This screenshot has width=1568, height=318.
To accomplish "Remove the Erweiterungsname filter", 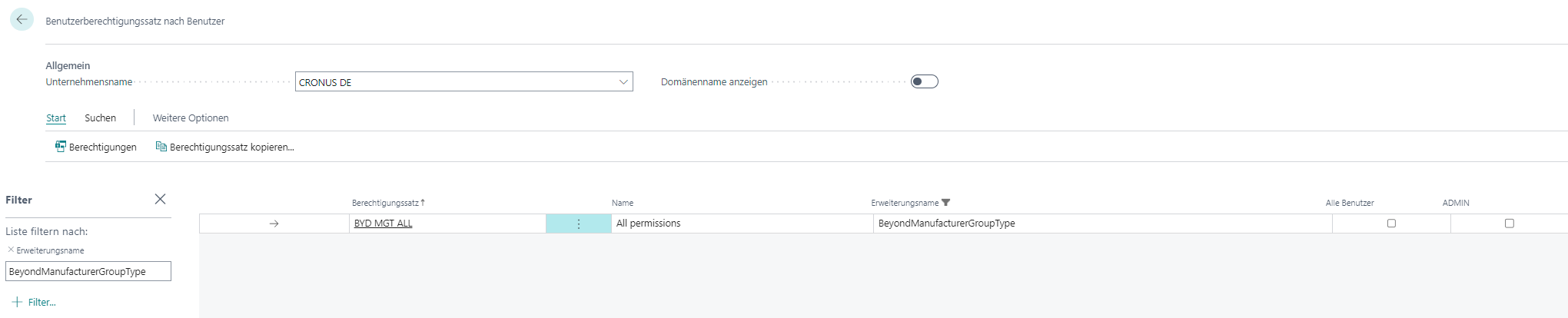I will pyautogui.click(x=11, y=250).
